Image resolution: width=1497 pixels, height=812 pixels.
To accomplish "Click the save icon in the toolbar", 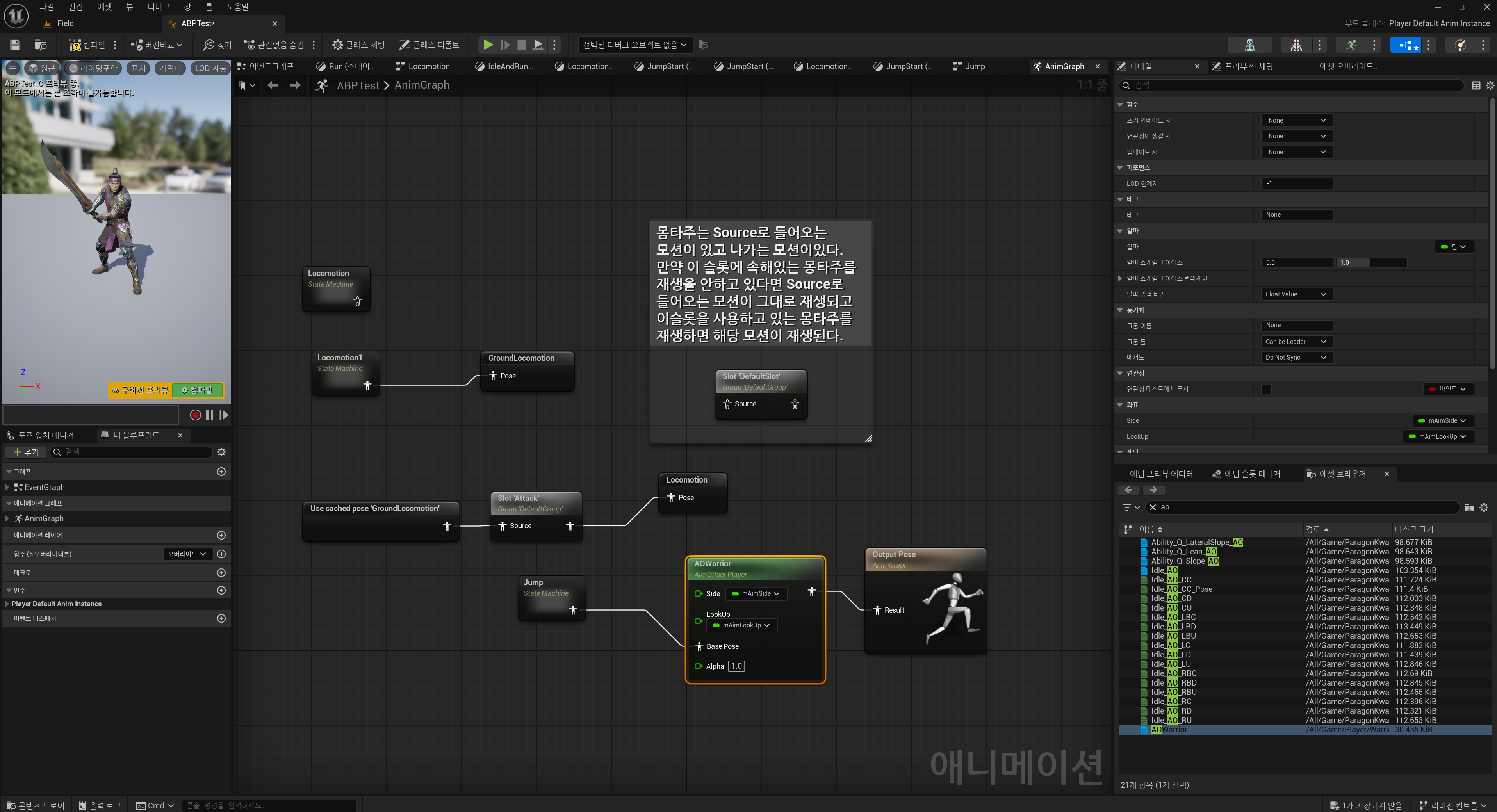I will 15,45.
